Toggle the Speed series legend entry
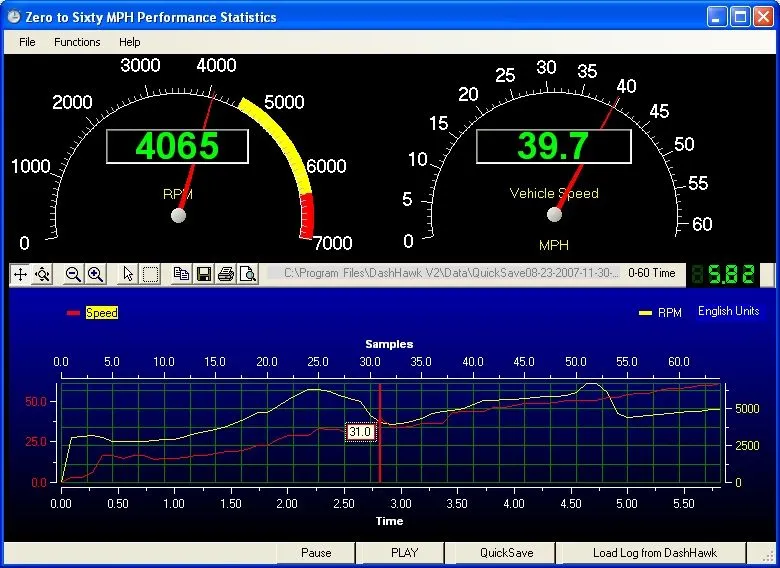Screen dimensions: 780x568 click(101, 313)
